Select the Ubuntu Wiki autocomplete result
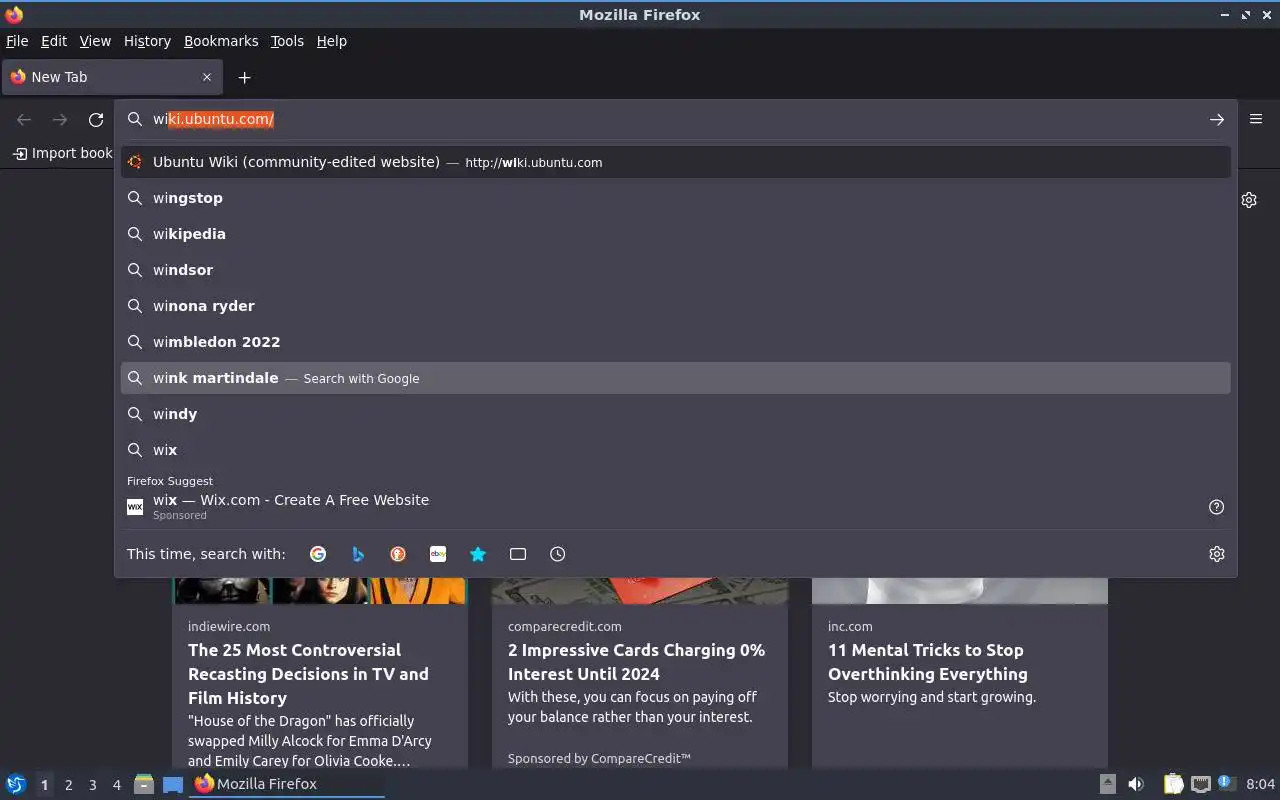 [675, 162]
